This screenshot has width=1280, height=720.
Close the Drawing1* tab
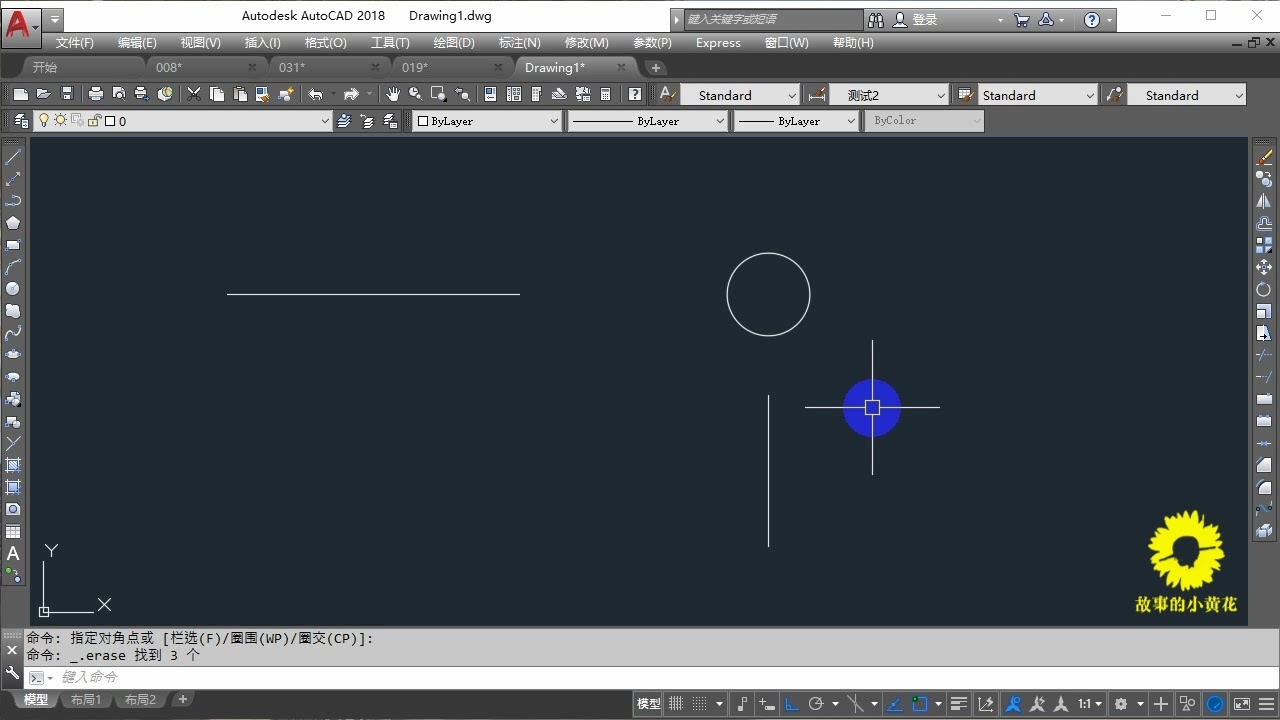[x=622, y=67]
